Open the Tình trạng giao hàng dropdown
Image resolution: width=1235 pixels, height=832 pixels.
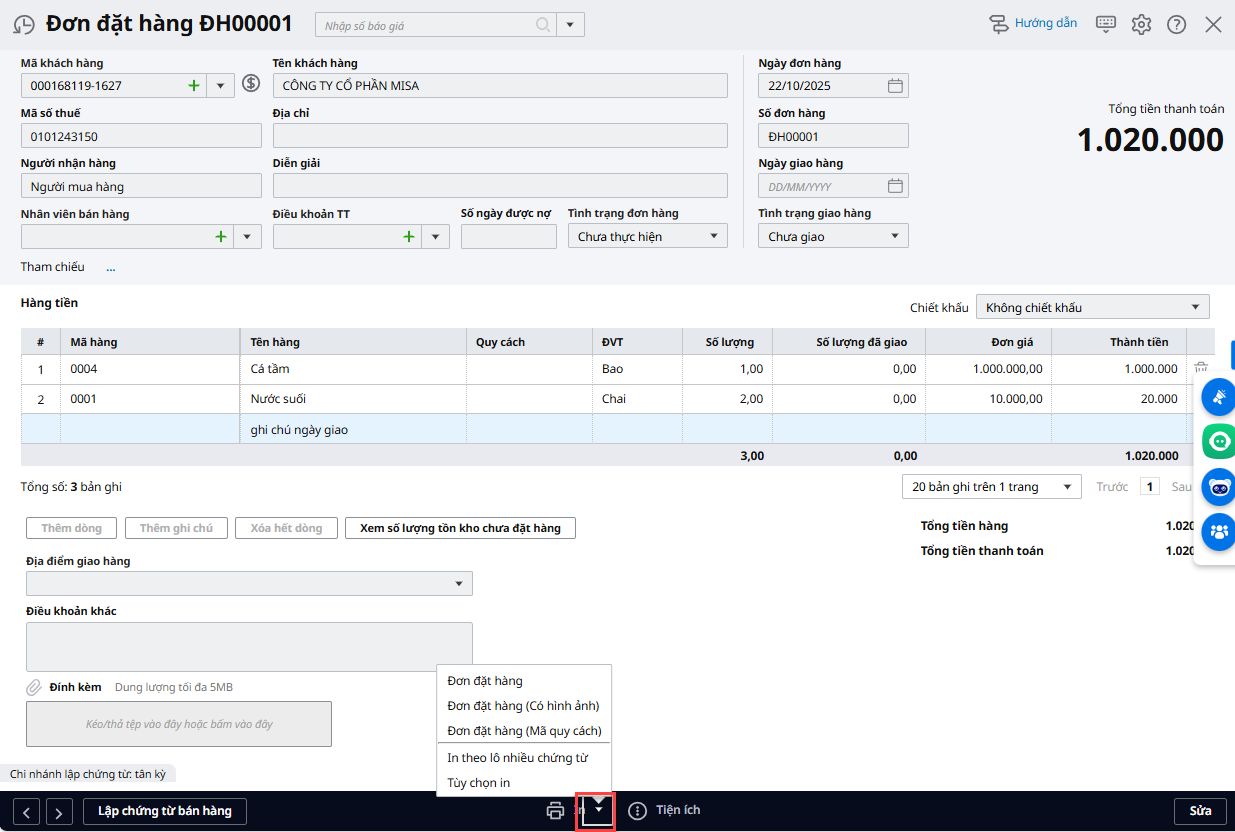pyautogui.click(x=894, y=237)
